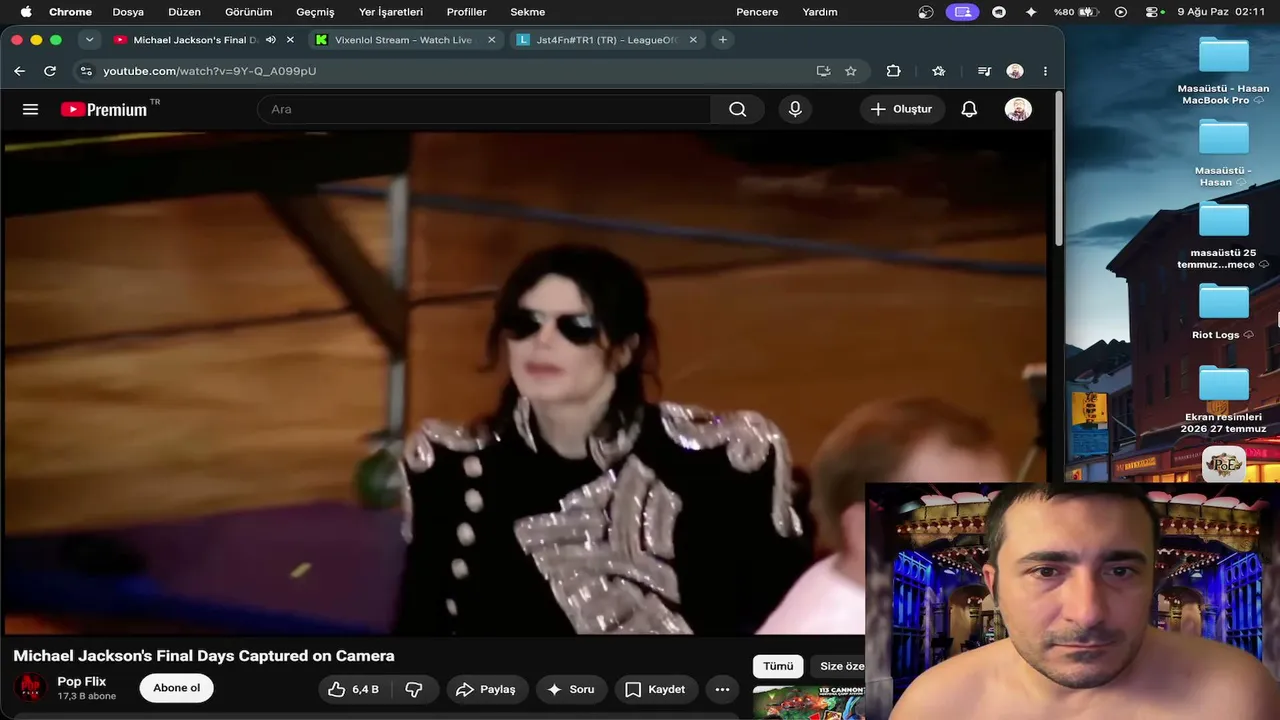Open the Profiller menu
Screen dimensions: 1280x720
[x=466, y=12]
